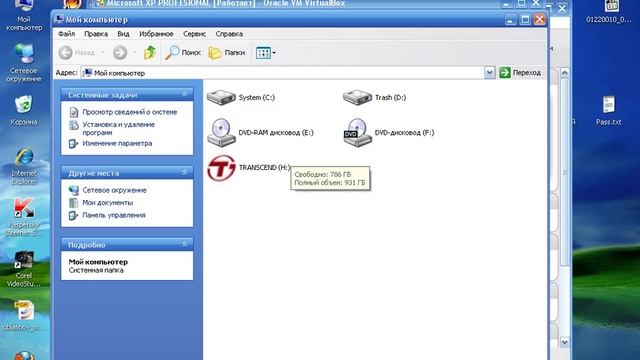
Task: Collapse the Подробно panel
Action: pyautogui.click(x=184, y=244)
